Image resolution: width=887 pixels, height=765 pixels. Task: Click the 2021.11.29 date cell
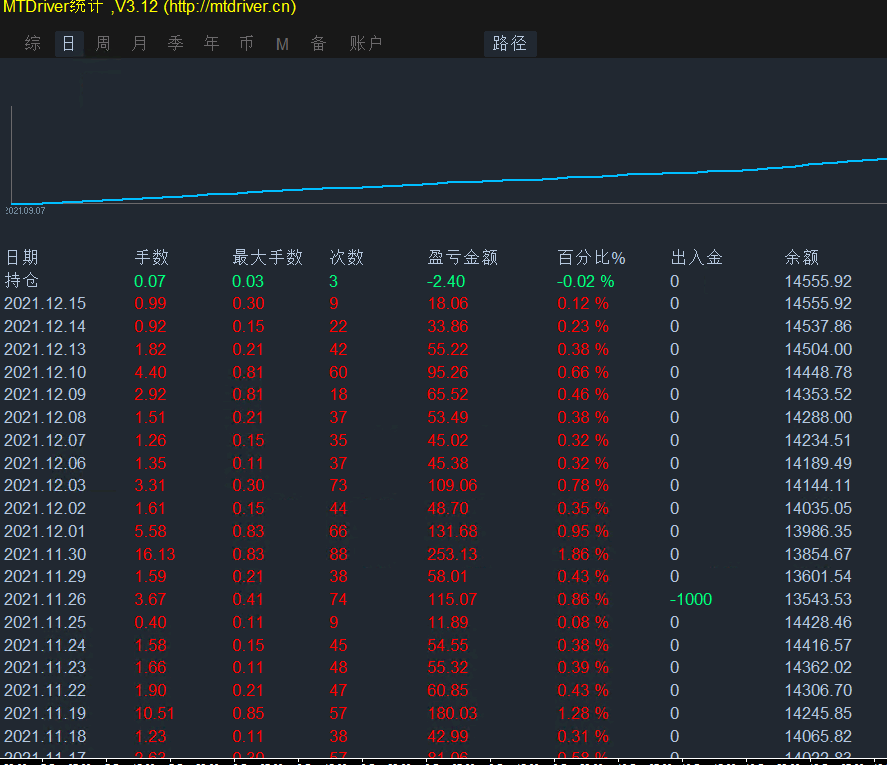[x=45, y=577]
